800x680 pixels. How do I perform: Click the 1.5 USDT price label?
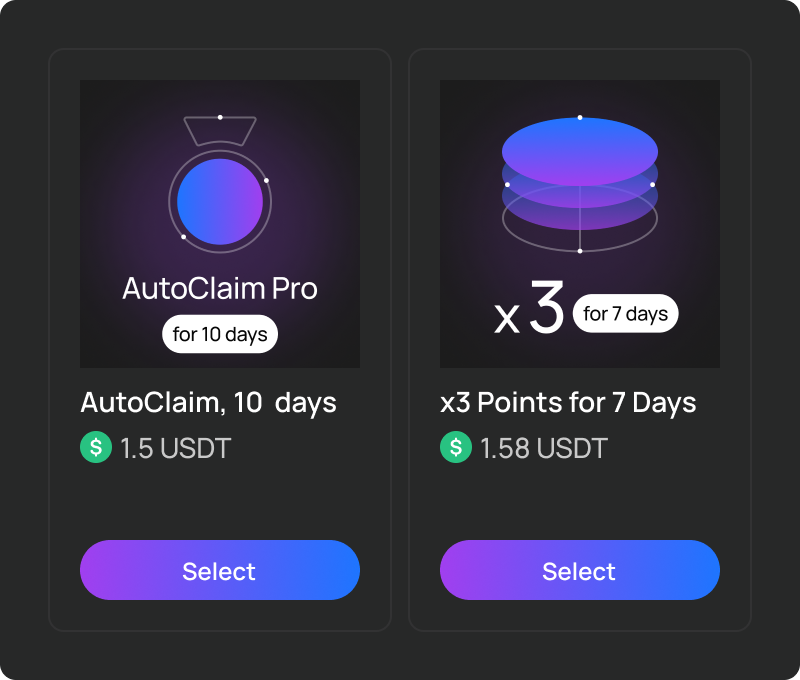pos(175,448)
